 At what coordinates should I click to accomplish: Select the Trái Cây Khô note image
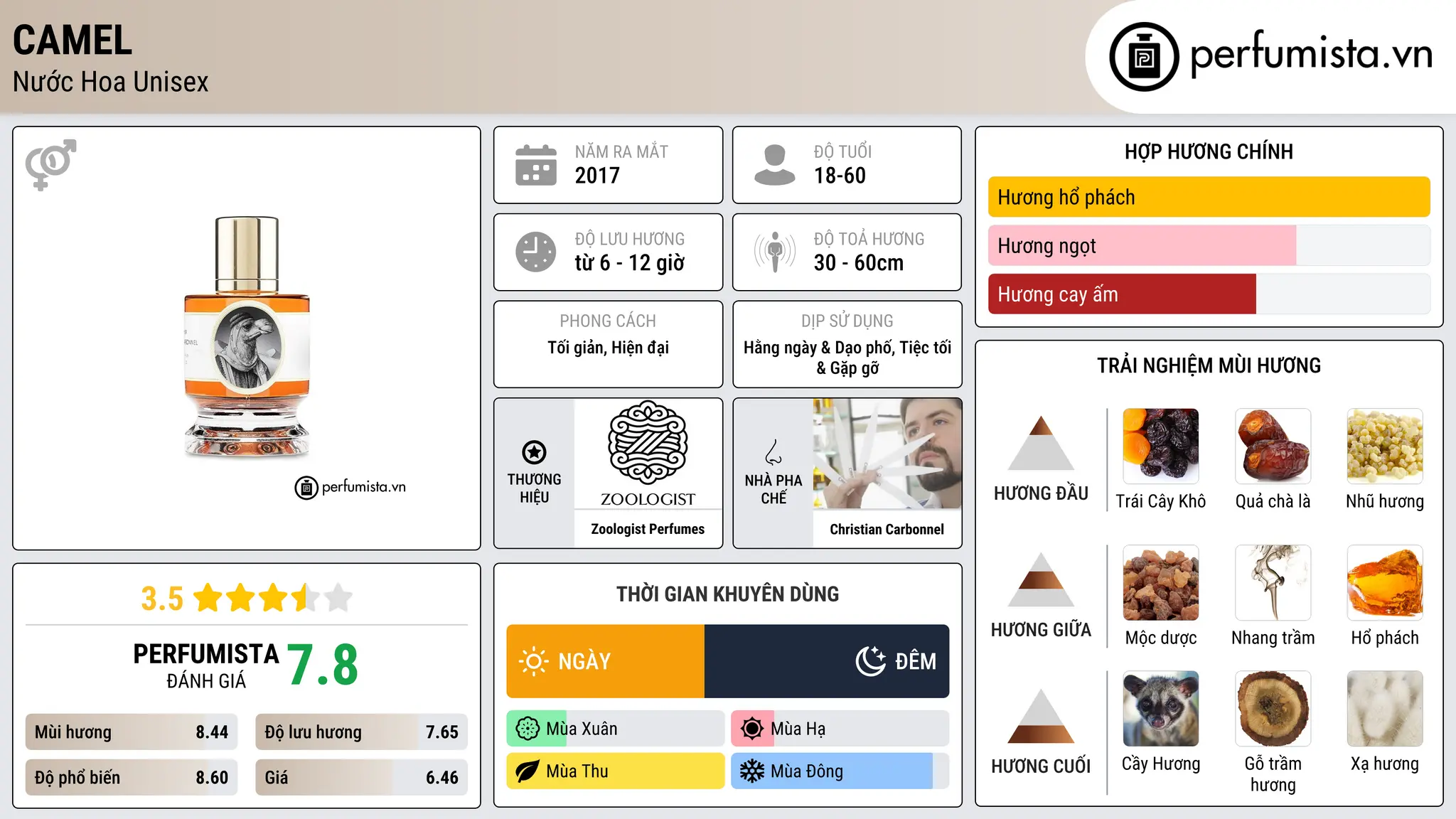coord(1161,446)
